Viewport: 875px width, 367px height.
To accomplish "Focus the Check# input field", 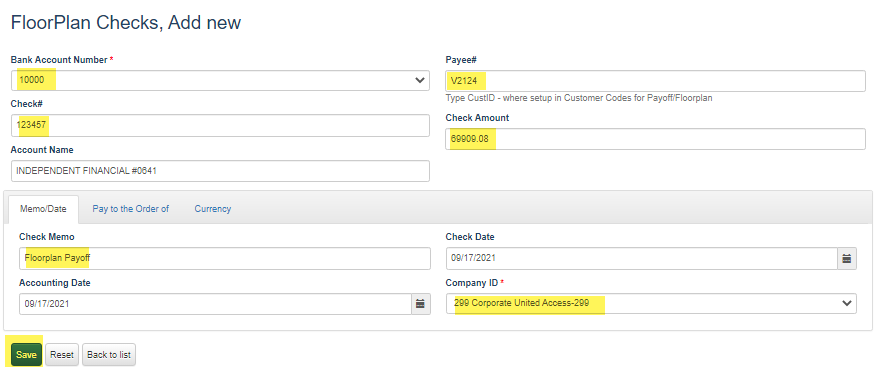I will [x=220, y=125].
